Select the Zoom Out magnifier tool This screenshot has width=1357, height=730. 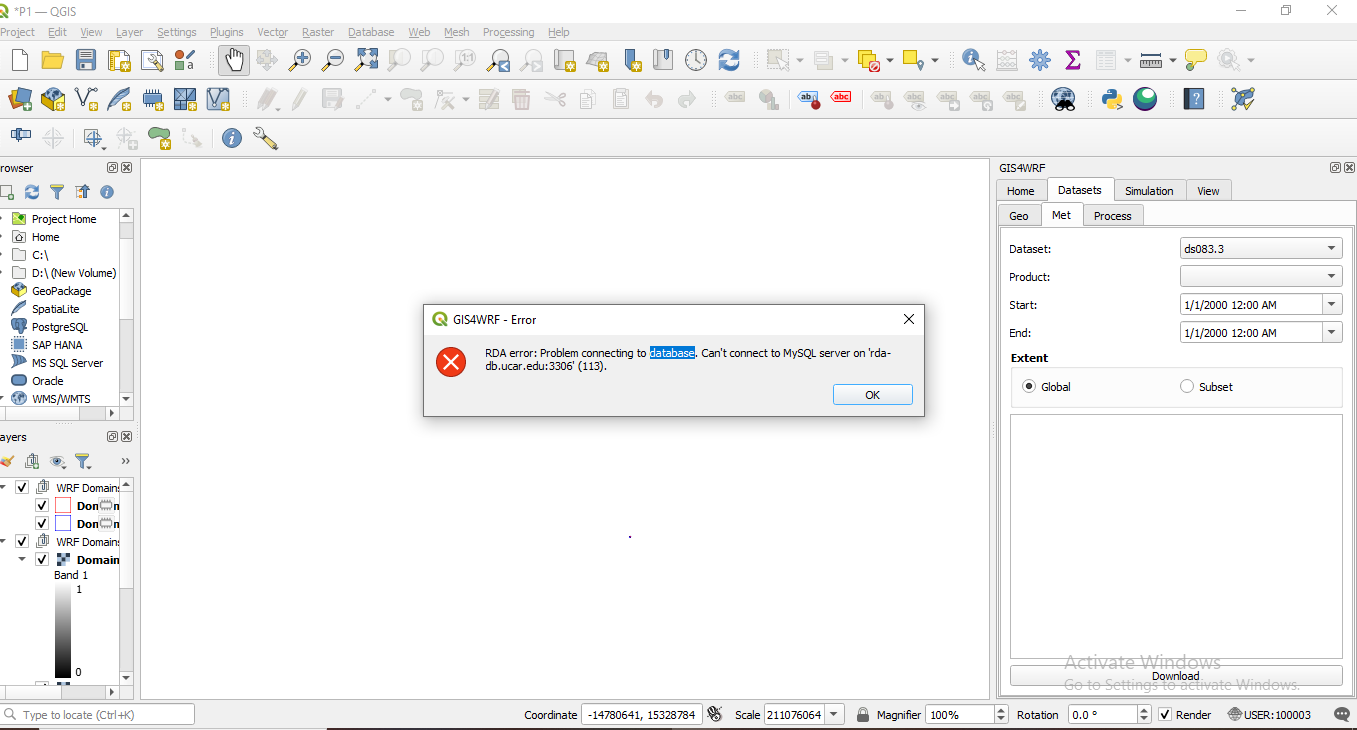pos(333,60)
